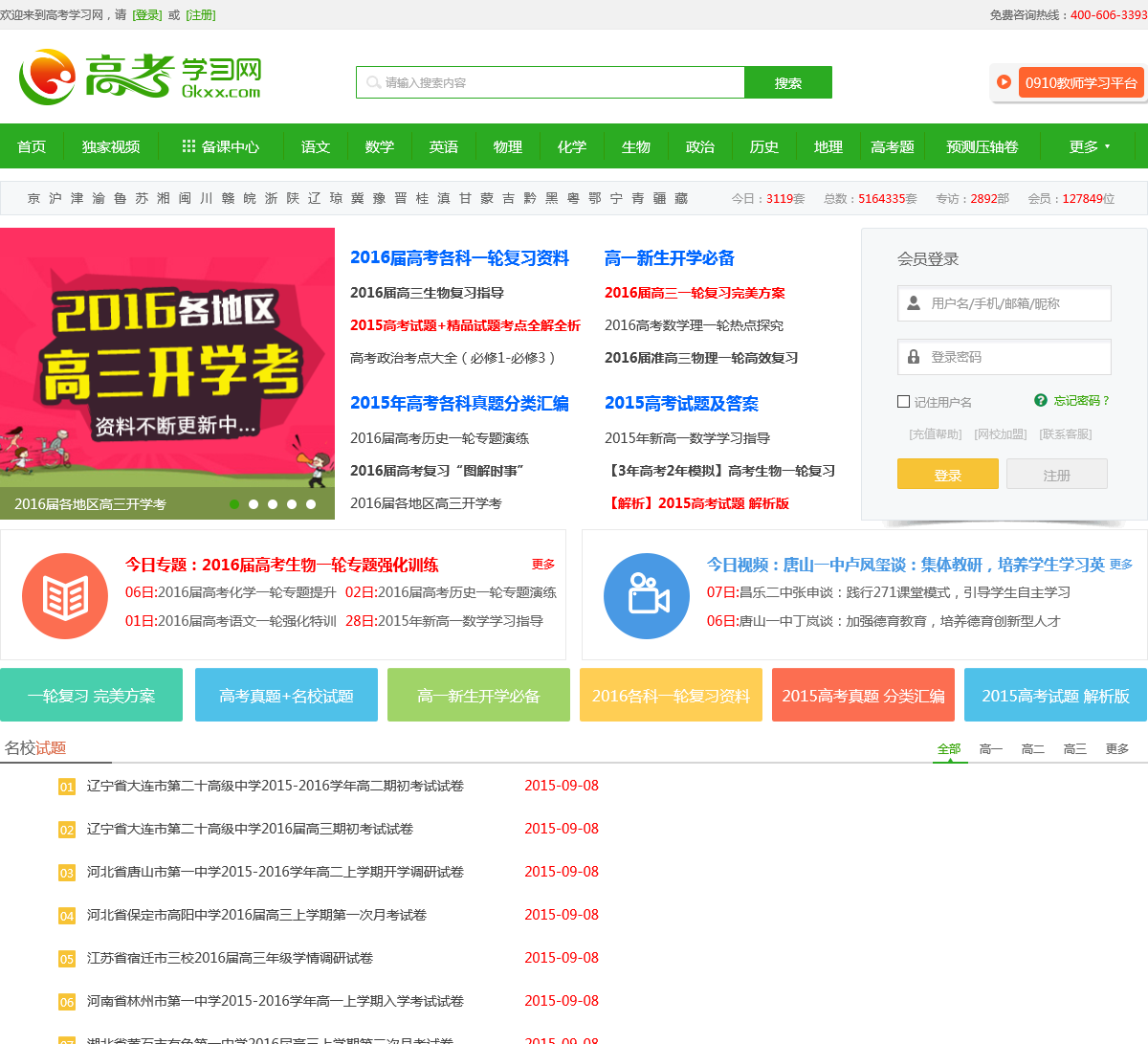This screenshot has width=1148, height=1044.
Task: Click the yellow 03 badge in exam list
Action: tap(67, 873)
